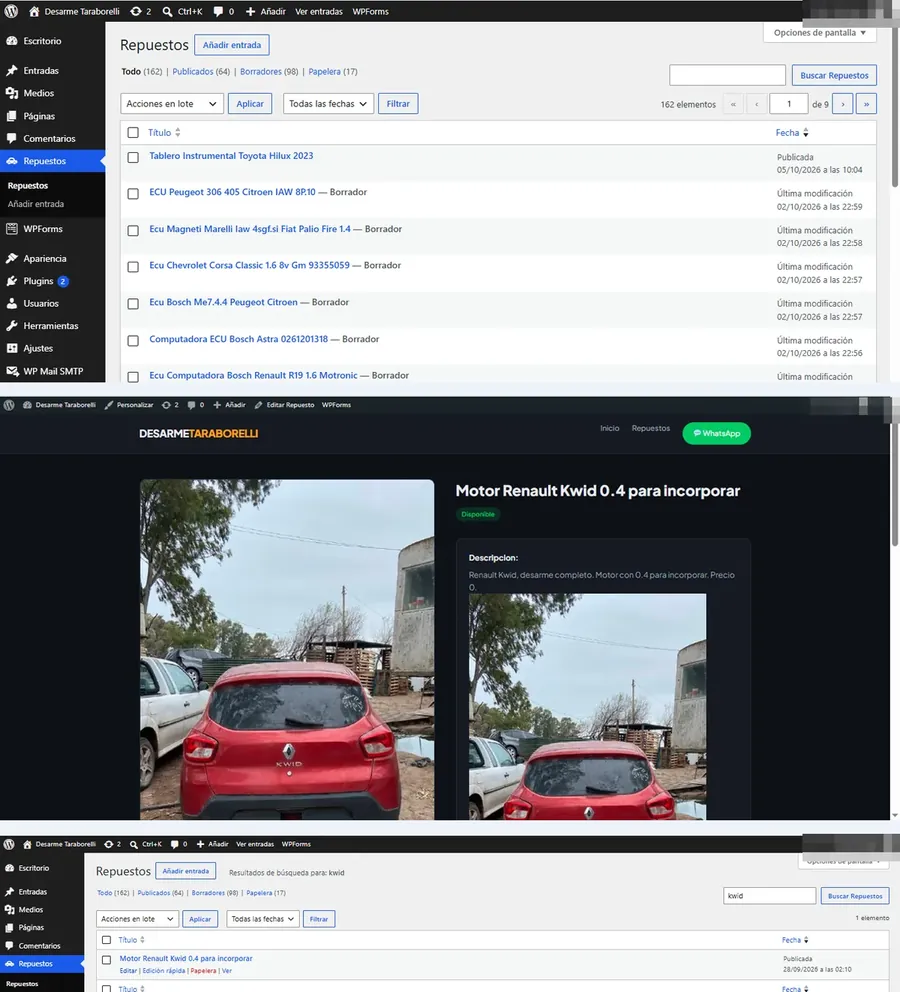Open Ajustes in the top sidebar

tap(38, 348)
